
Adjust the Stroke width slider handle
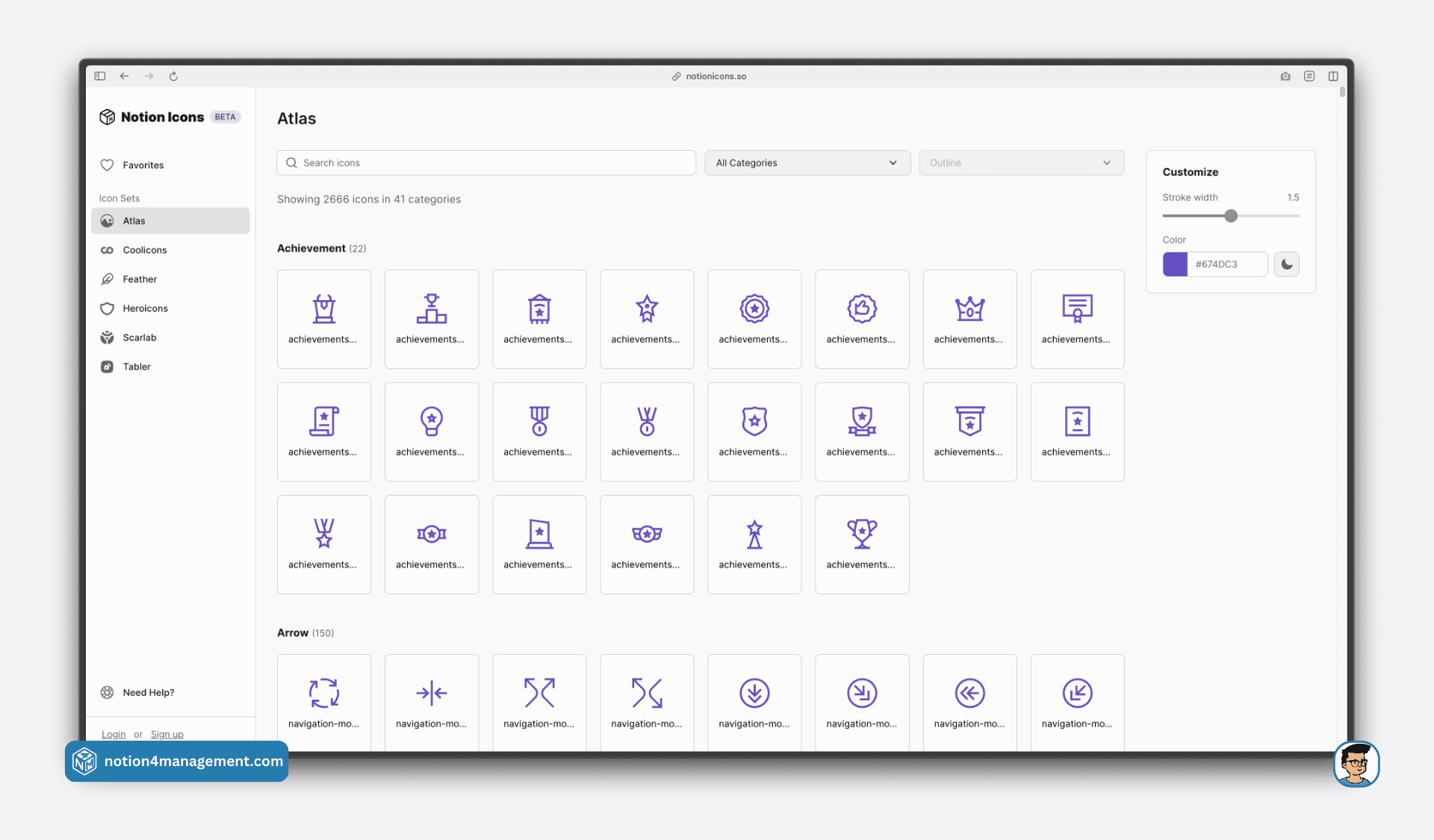point(1231,216)
